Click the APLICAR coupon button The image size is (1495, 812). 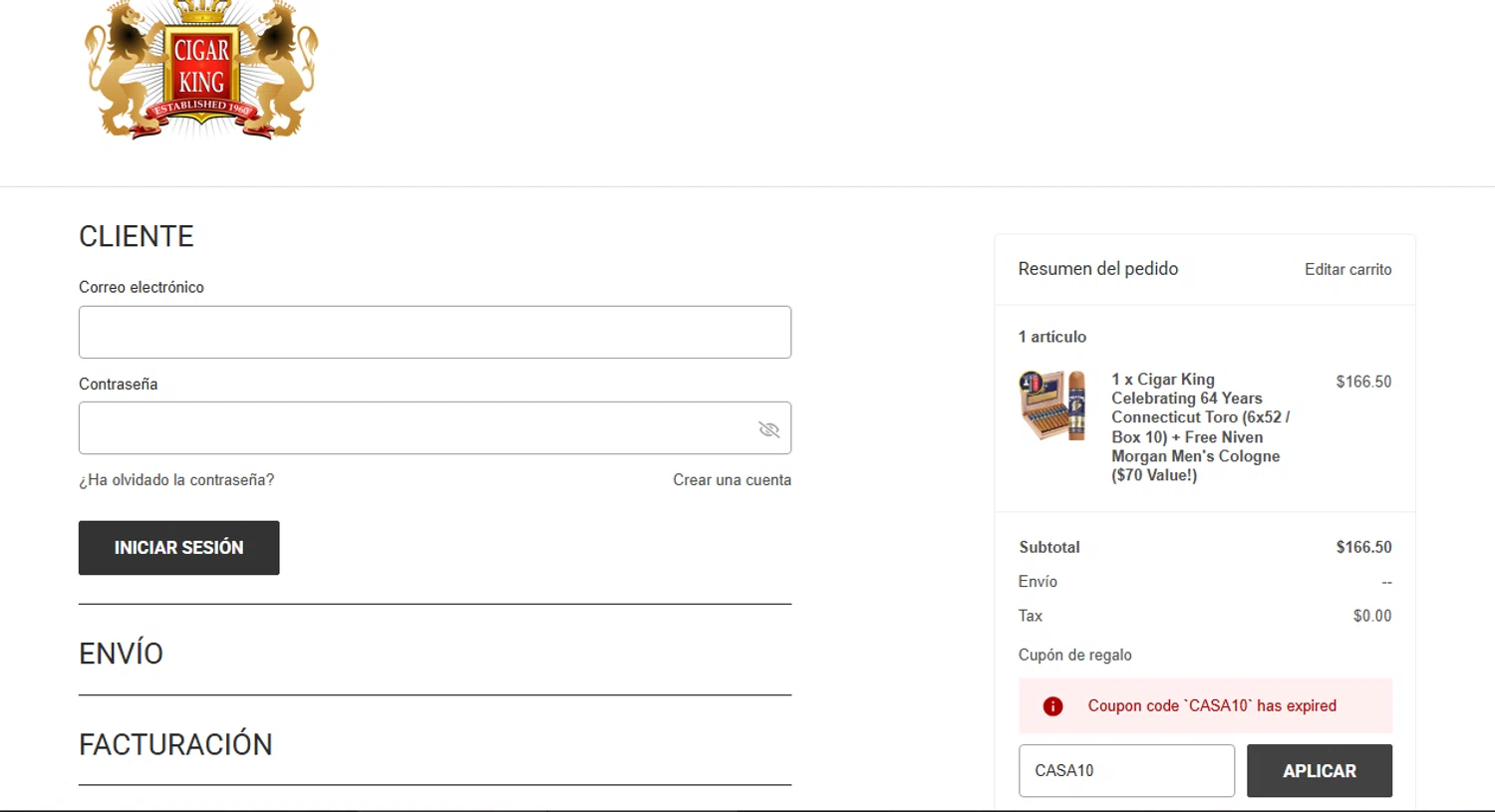(1320, 771)
